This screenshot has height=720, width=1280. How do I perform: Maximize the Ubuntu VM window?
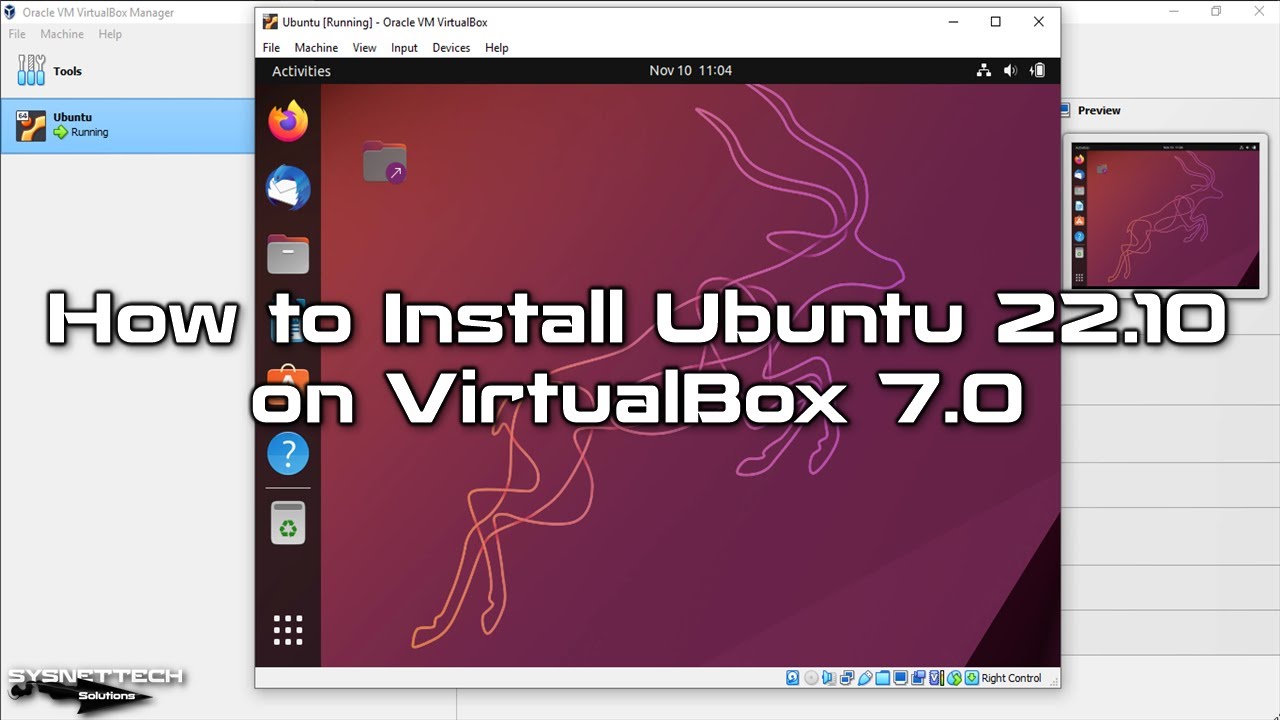tap(995, 22)
